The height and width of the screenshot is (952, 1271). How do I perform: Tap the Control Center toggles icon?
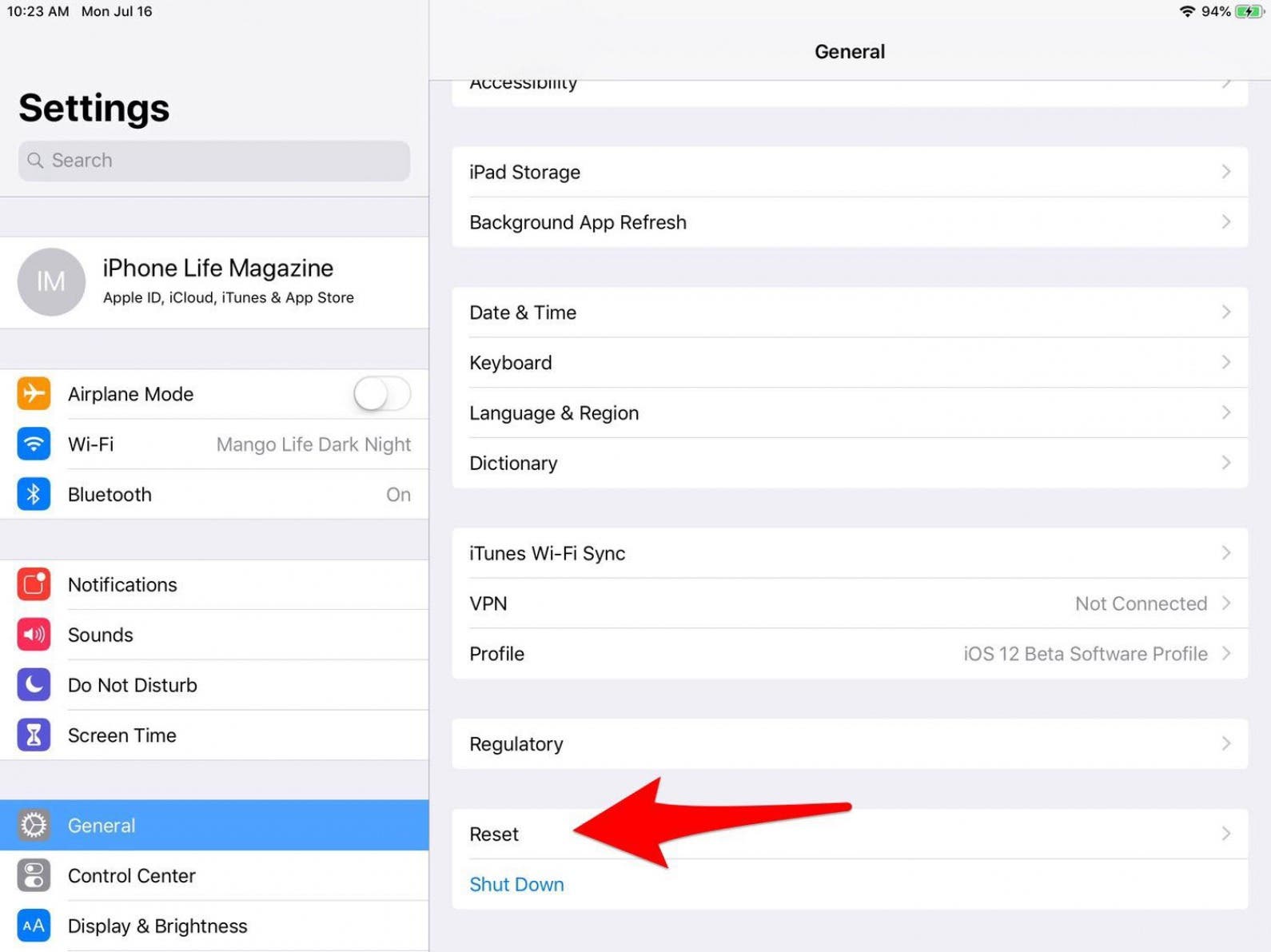34,875
